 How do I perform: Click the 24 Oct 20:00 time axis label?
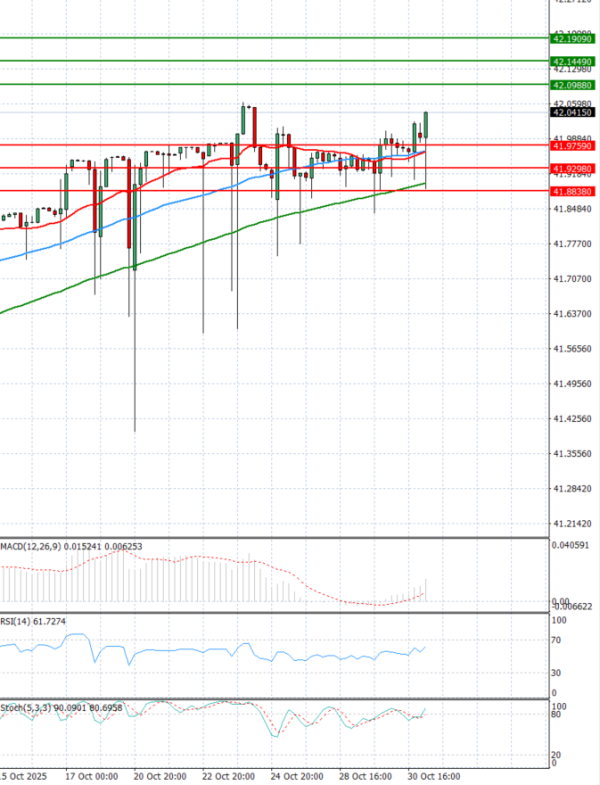click(x=297, y=775)
